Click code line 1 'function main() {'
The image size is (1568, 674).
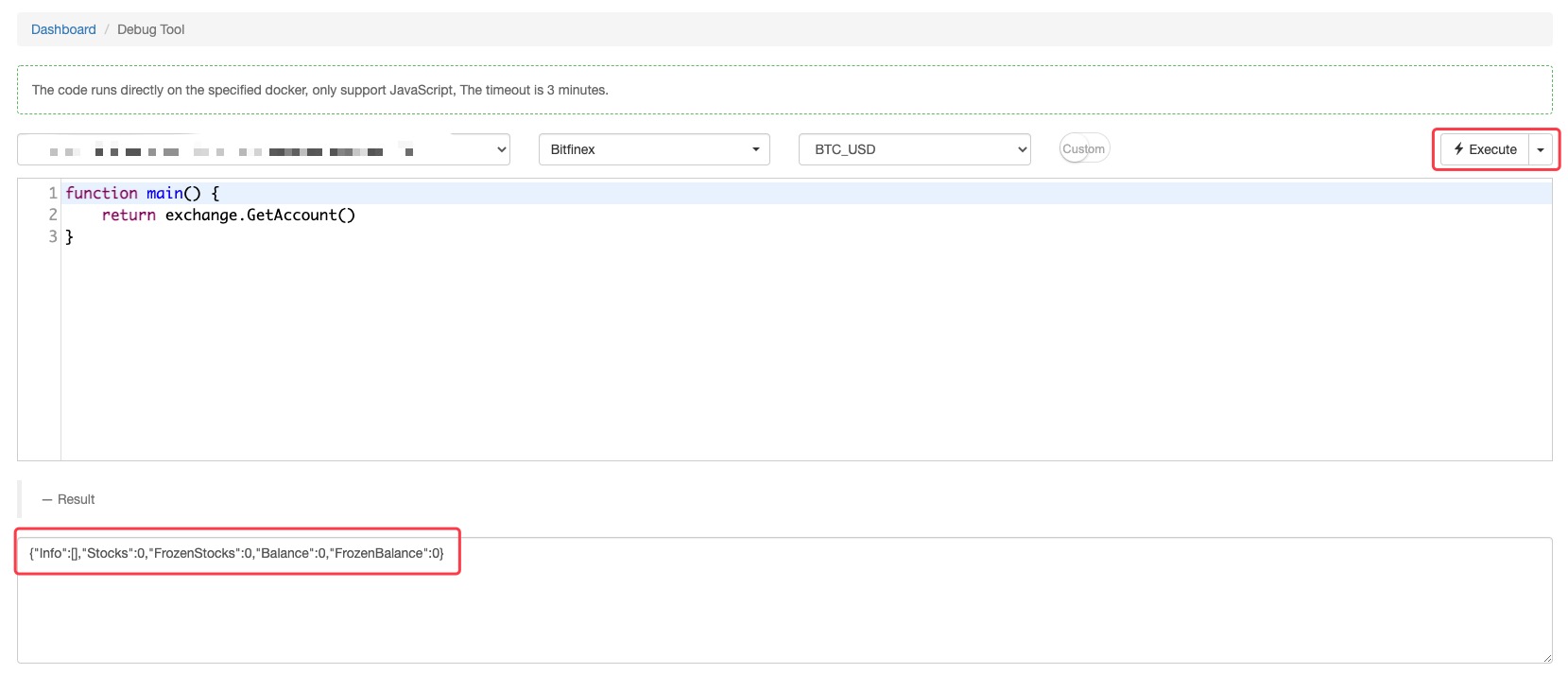[x=143, y=193]
